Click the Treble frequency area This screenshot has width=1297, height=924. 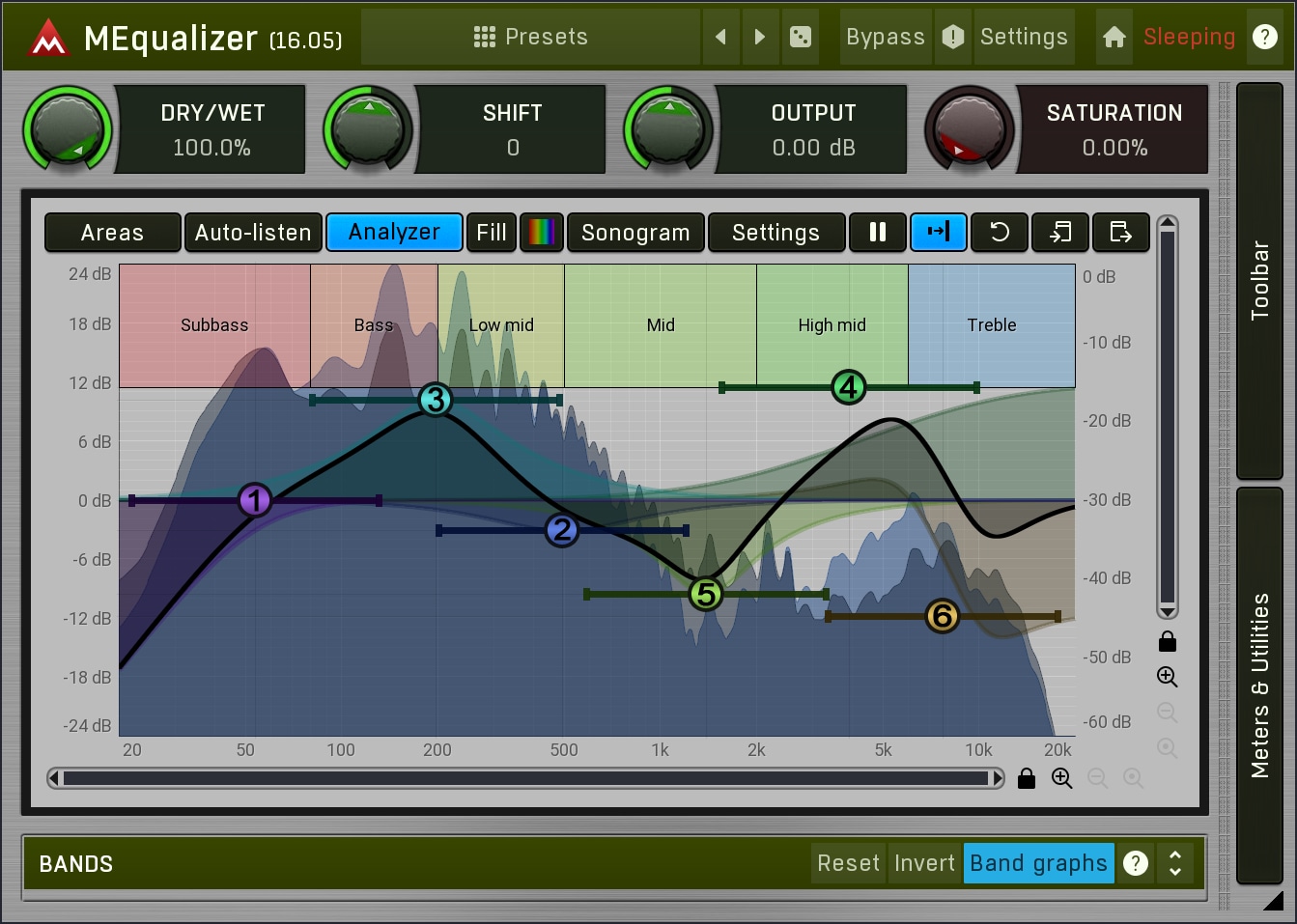coord(992,325)
